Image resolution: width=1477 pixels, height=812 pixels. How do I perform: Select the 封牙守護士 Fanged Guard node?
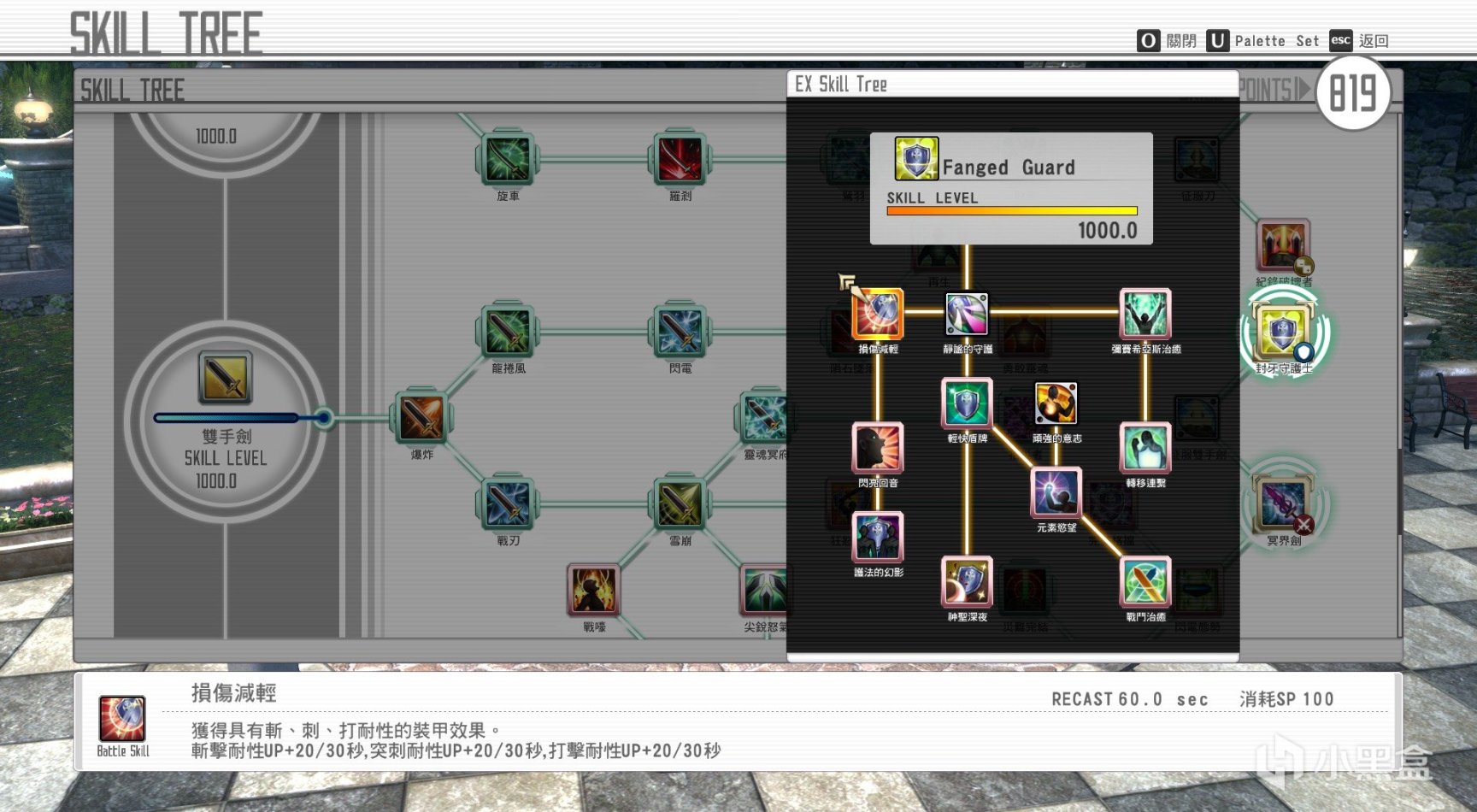click(1284, 332)
